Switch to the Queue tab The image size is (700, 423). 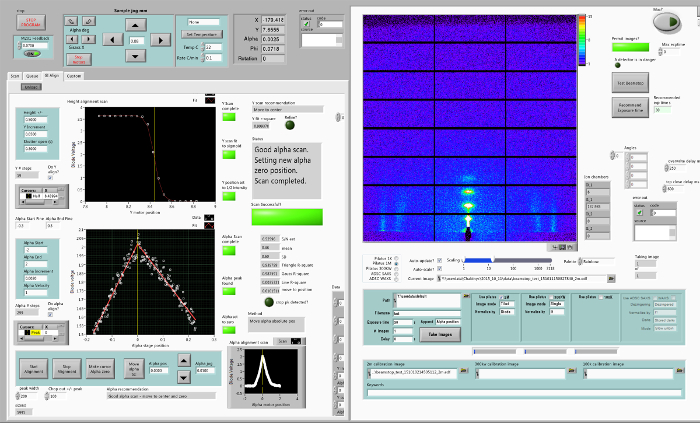tap(33, 75)
